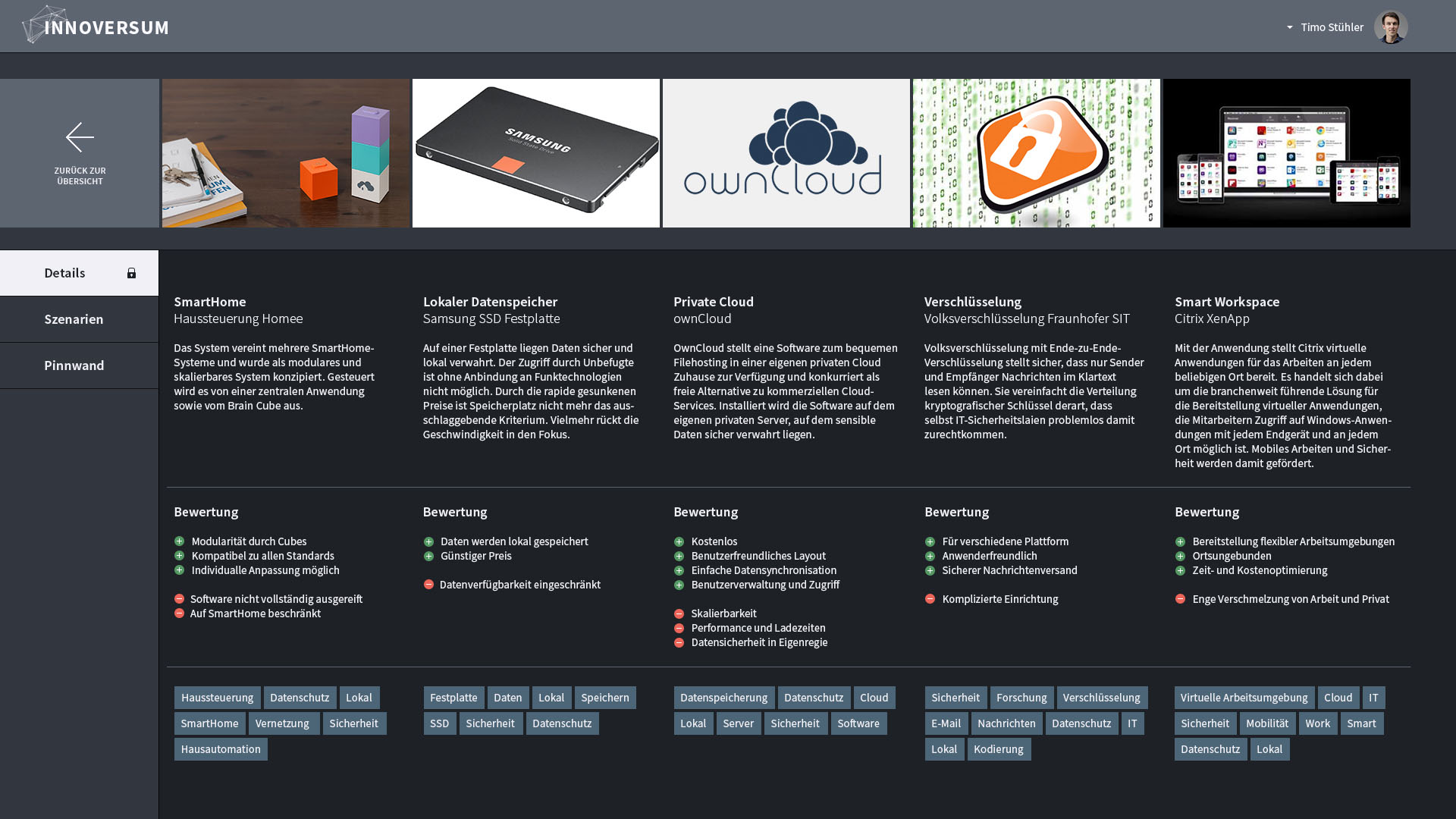Click the lock icon on Details tab

131,273
